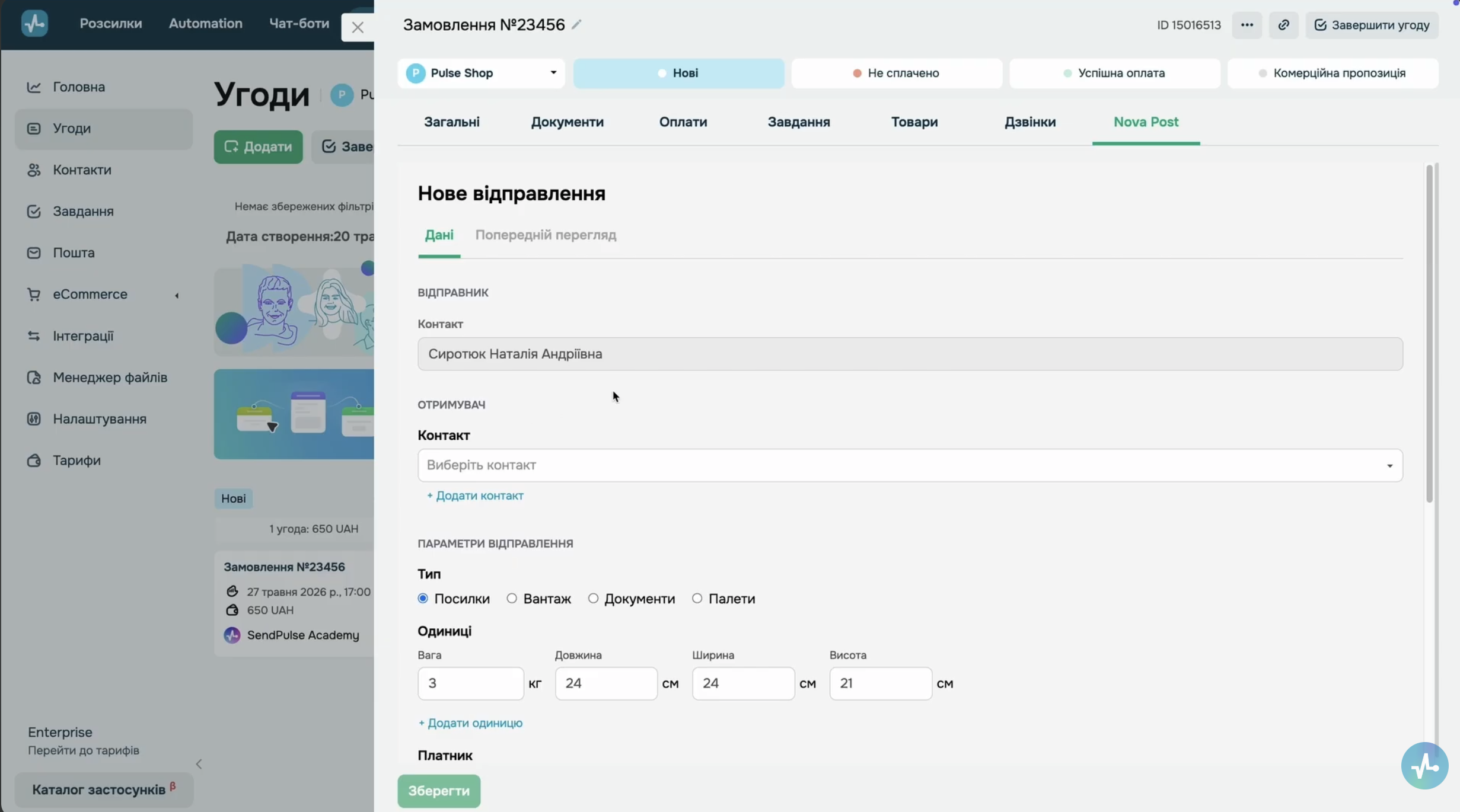
Task: Click the green Зберегти button
Action: 439,791
